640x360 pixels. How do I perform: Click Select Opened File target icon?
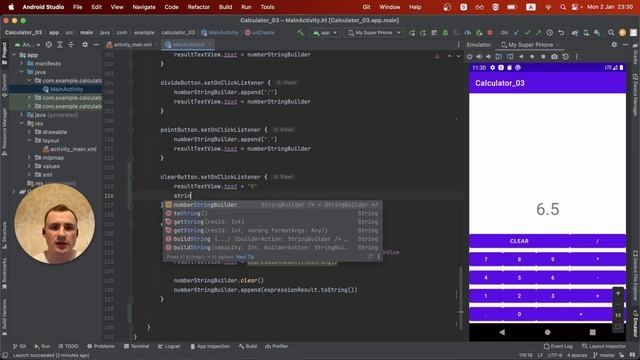click(49, 44)
